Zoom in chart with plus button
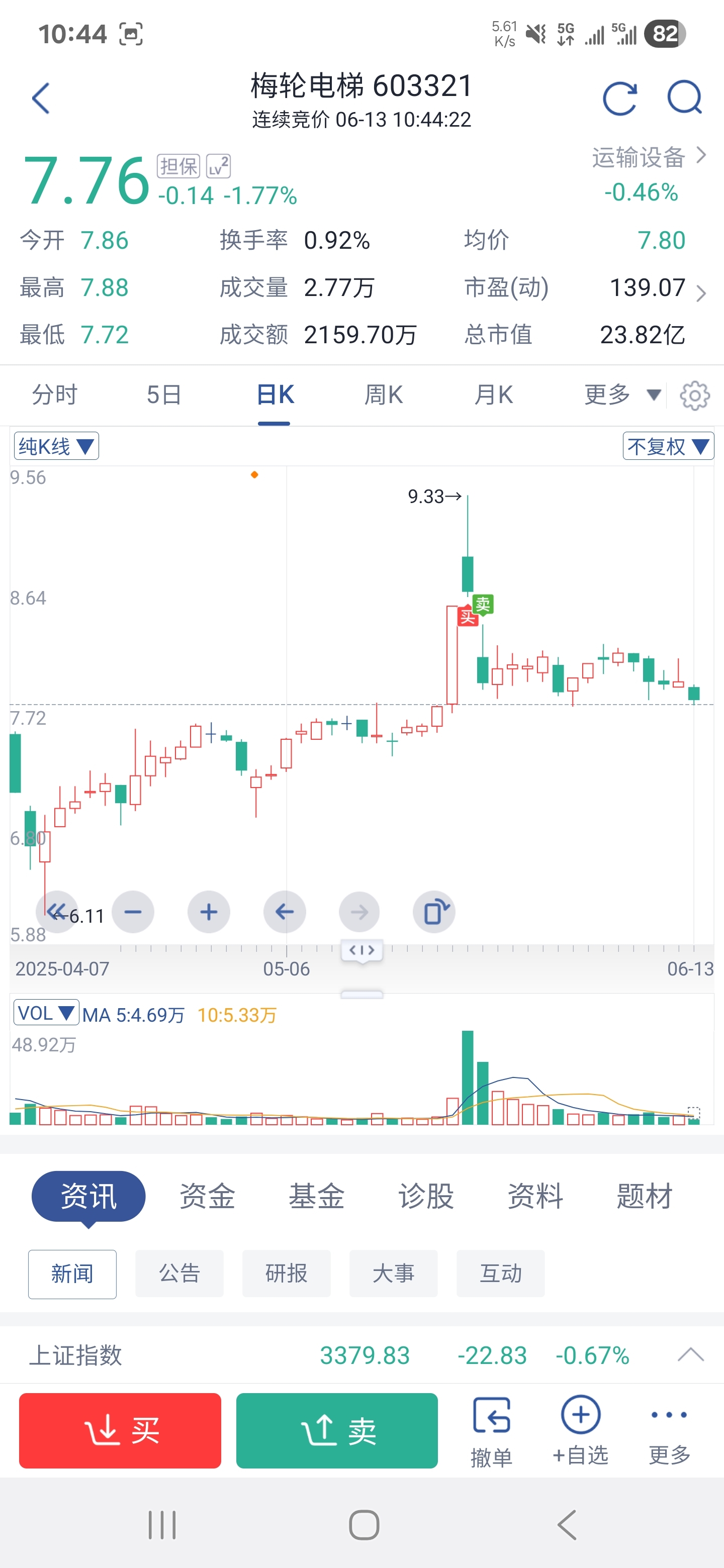This screenshot has height=1568, width=724. pyautogui.click(x=209, y=911)
